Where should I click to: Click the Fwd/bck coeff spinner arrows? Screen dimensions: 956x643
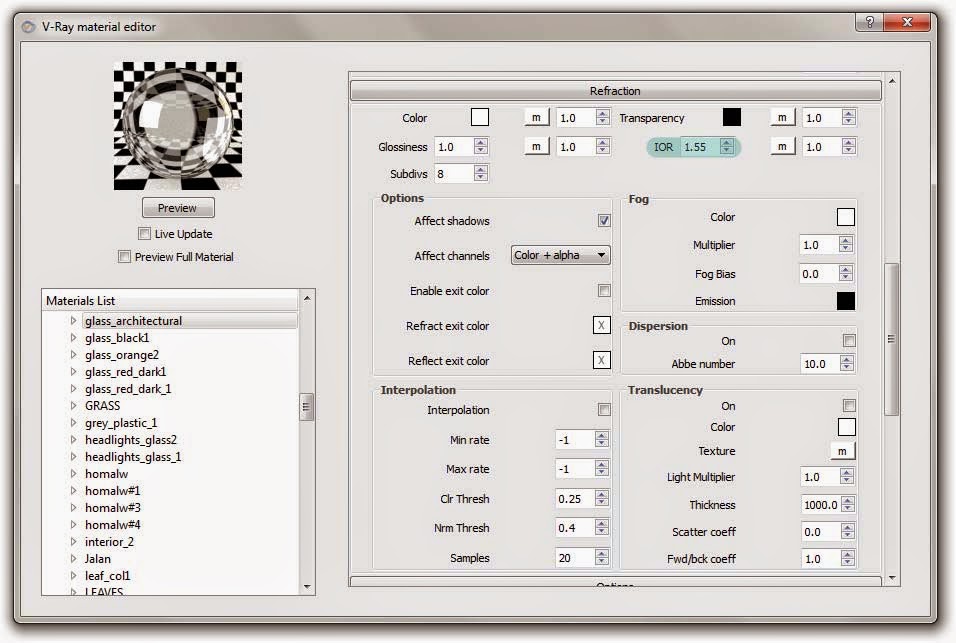tap(847, 558)
